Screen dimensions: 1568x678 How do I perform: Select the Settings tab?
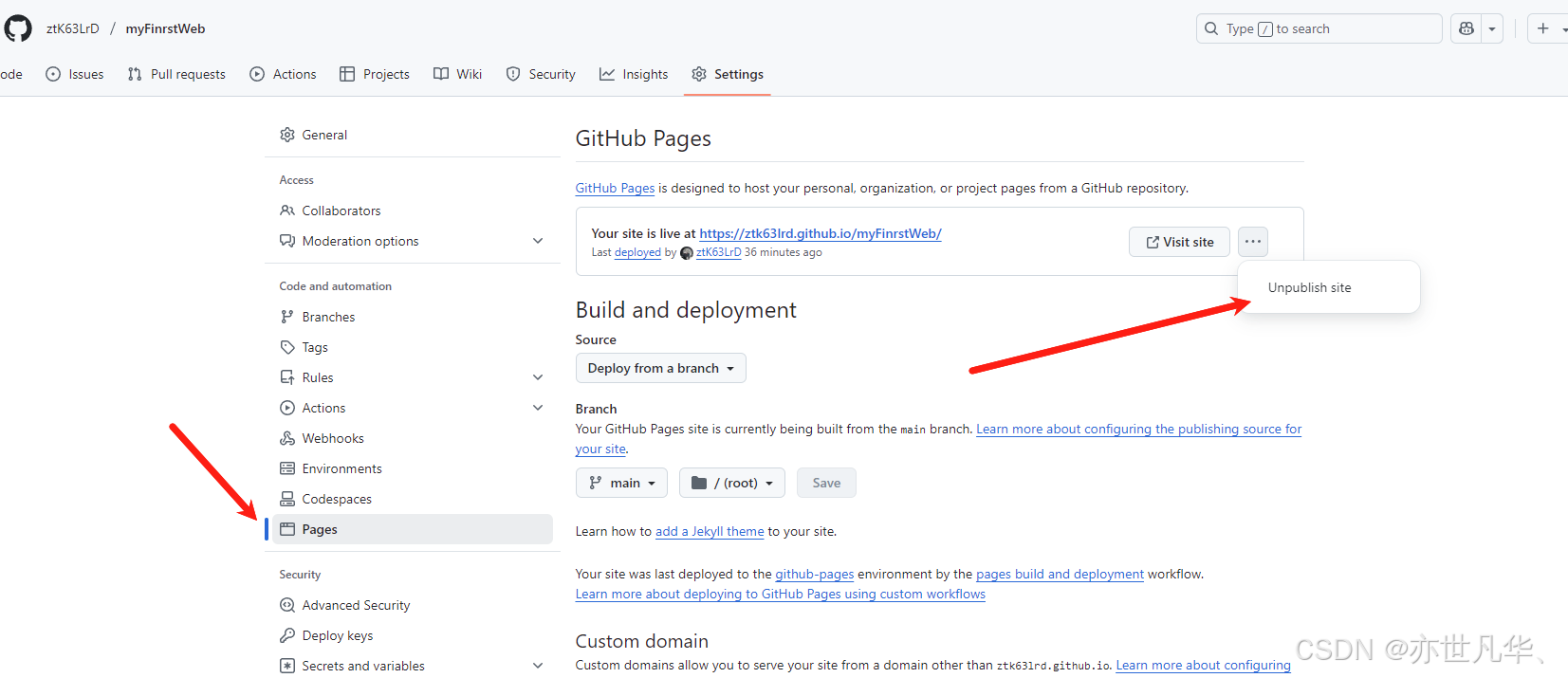pos(728,74)
